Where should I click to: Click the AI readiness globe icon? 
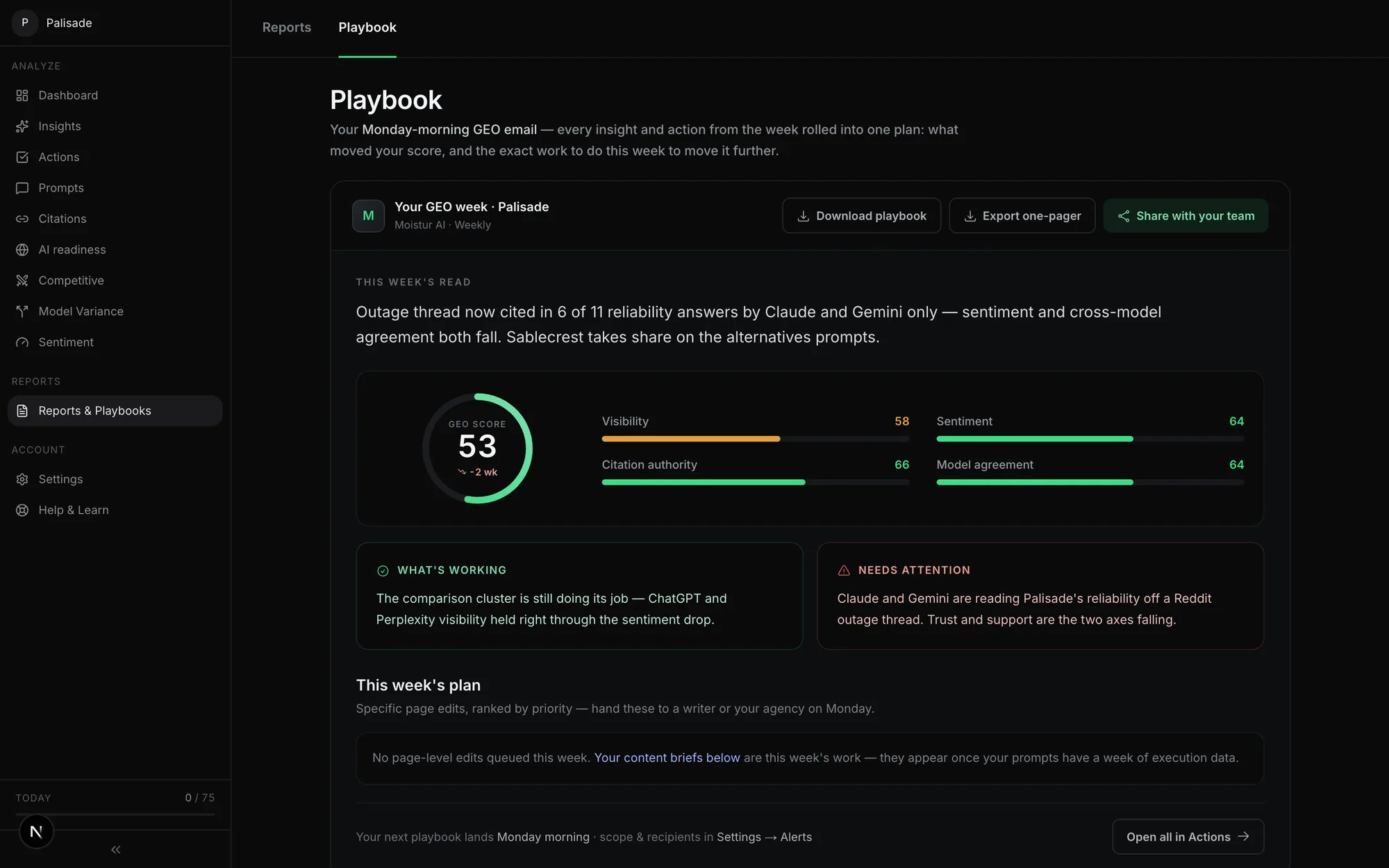[22, 250]
